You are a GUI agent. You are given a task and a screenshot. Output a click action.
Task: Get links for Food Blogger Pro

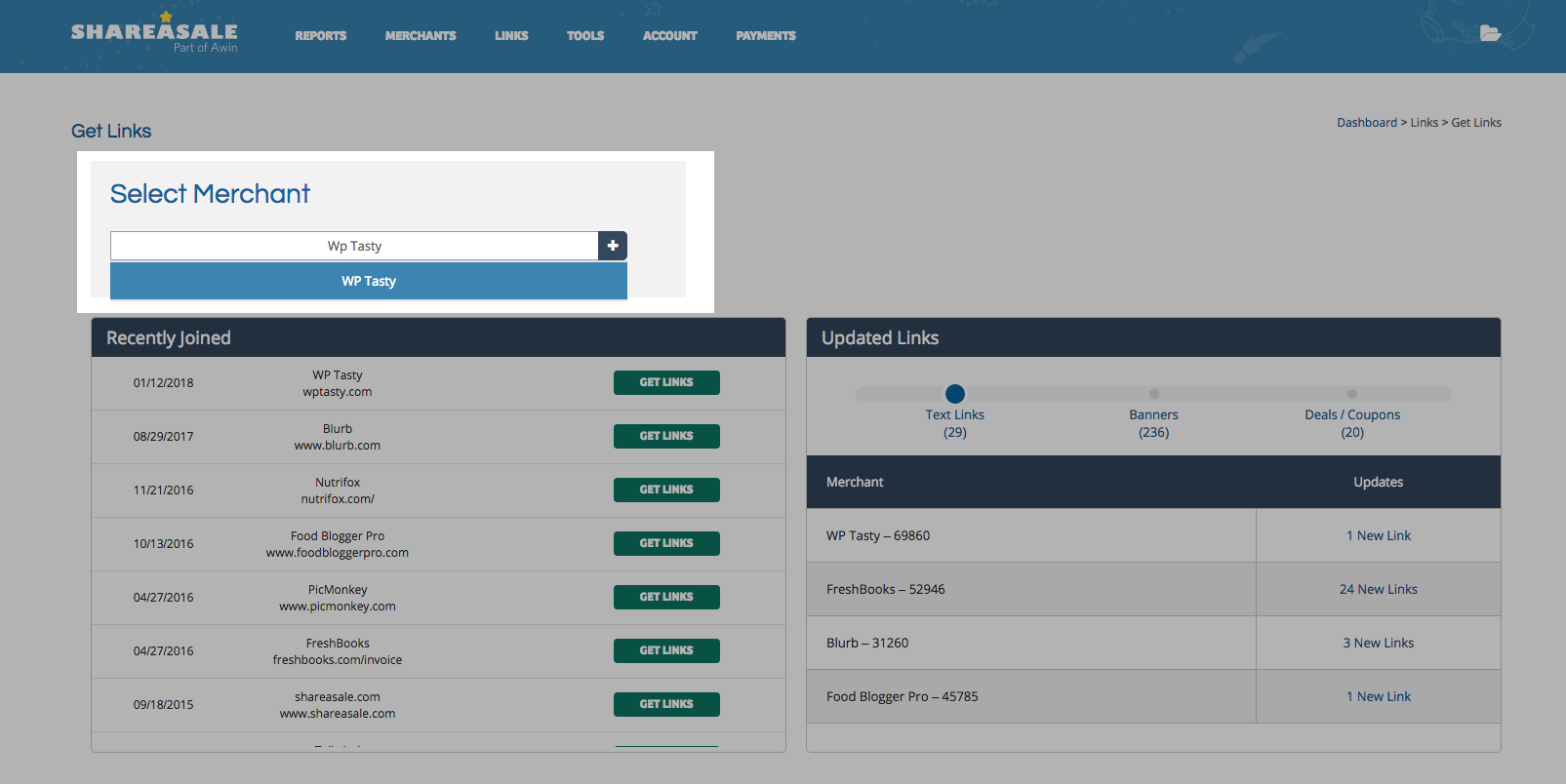[666, 543]
